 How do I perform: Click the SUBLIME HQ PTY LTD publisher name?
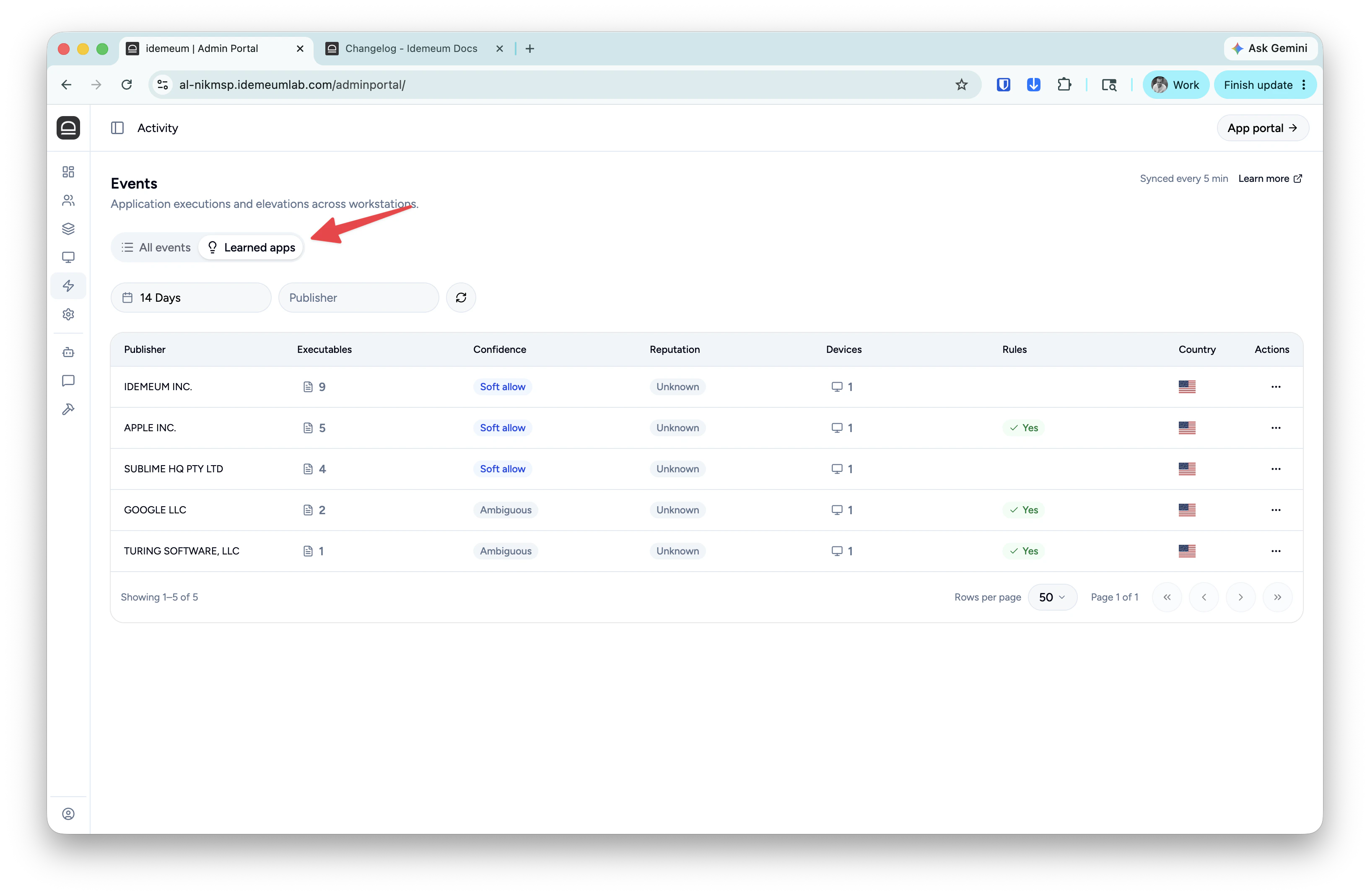pyautogui.click(x=173, y=469)
